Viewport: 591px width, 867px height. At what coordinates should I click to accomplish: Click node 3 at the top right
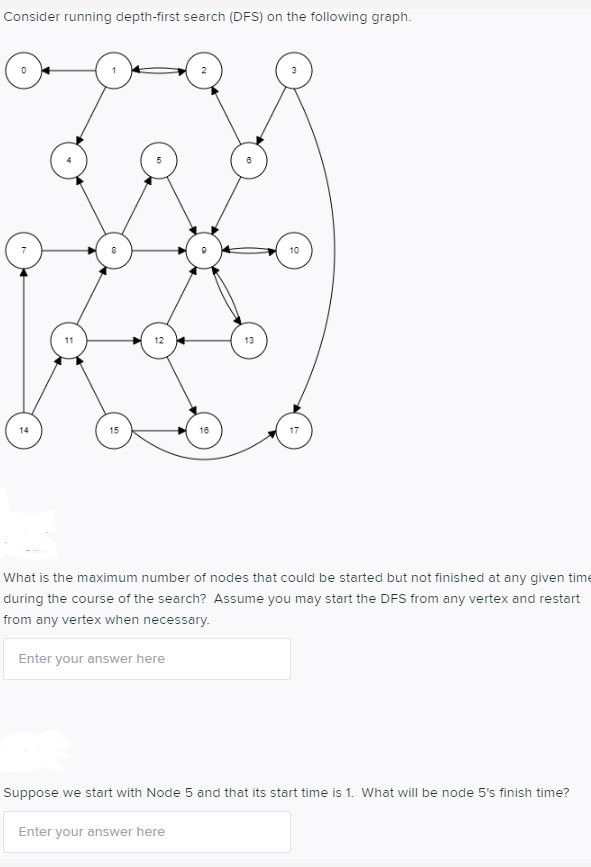(294, 70)
